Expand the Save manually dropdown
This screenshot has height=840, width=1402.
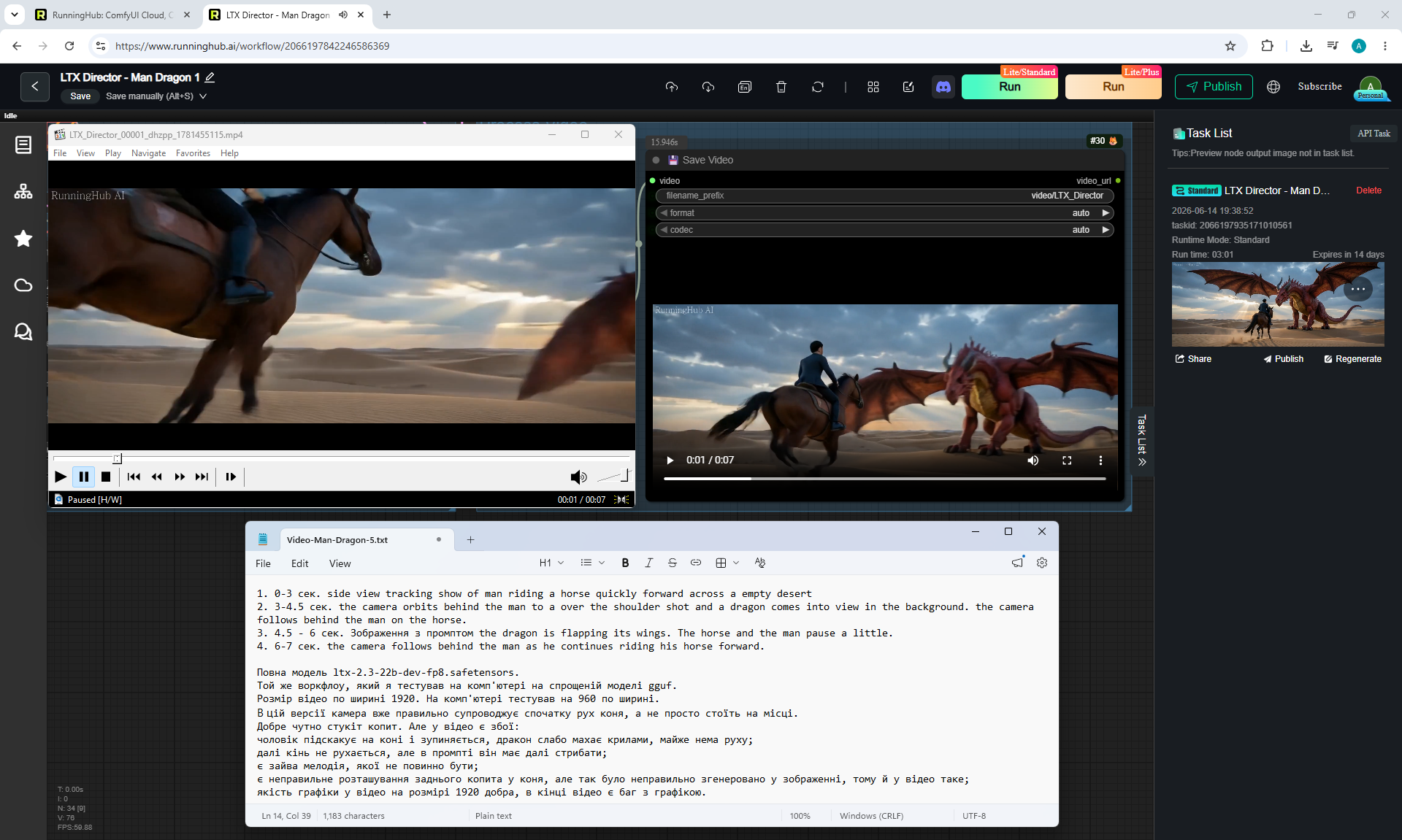tap(203, 96)
